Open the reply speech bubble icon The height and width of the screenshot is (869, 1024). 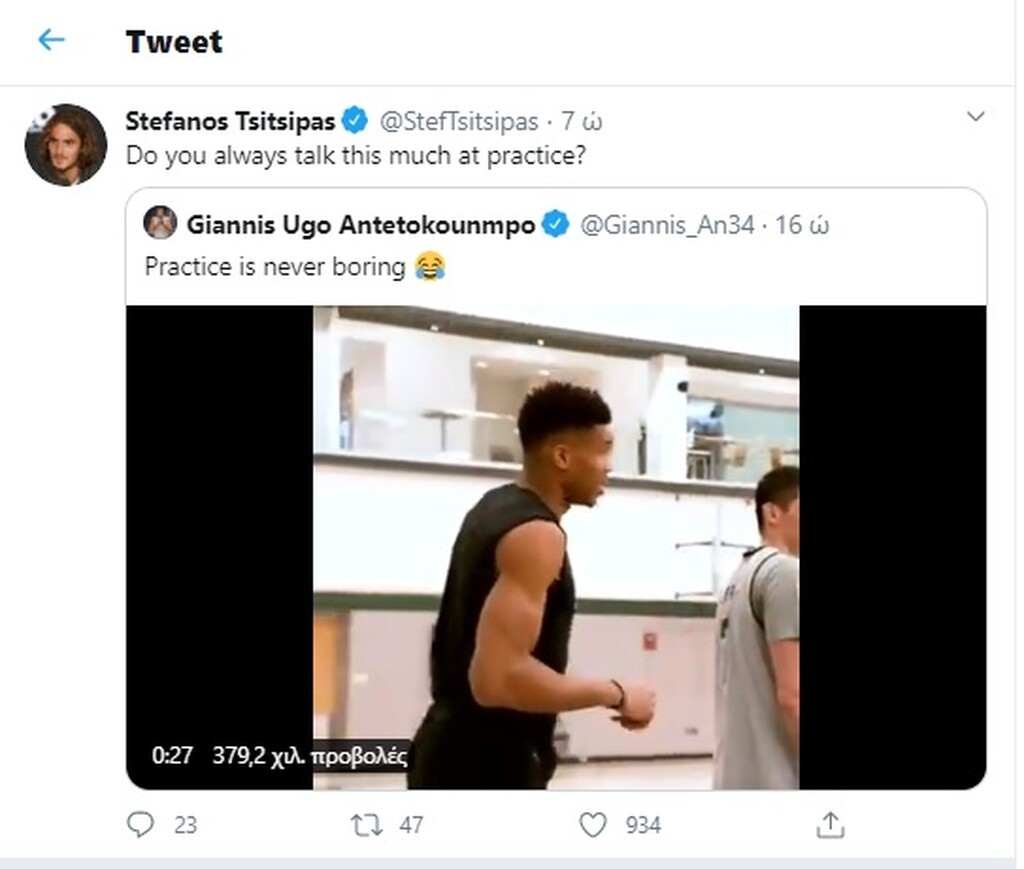tap(142, 824)
